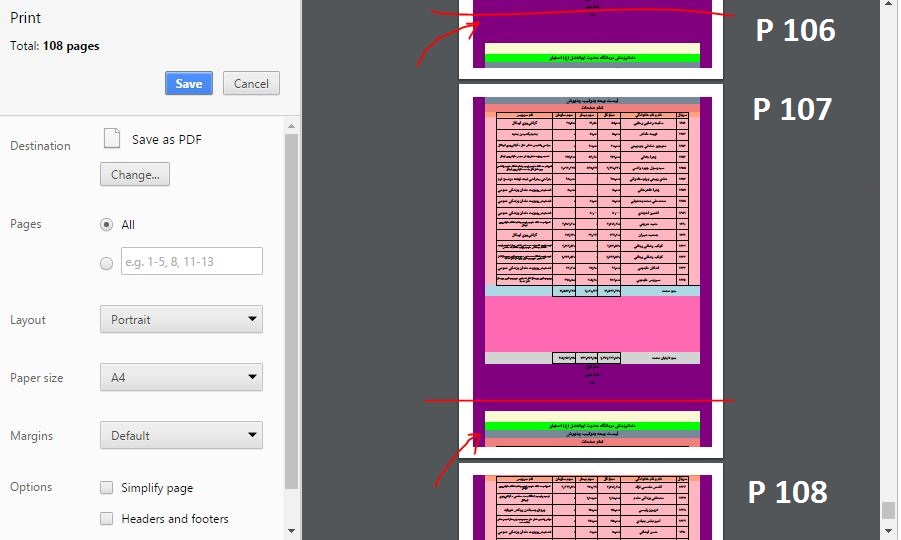Viewport: 901px width, 540px height.
Task: Click the preview page cut off at the top
Action: [591, 39]
